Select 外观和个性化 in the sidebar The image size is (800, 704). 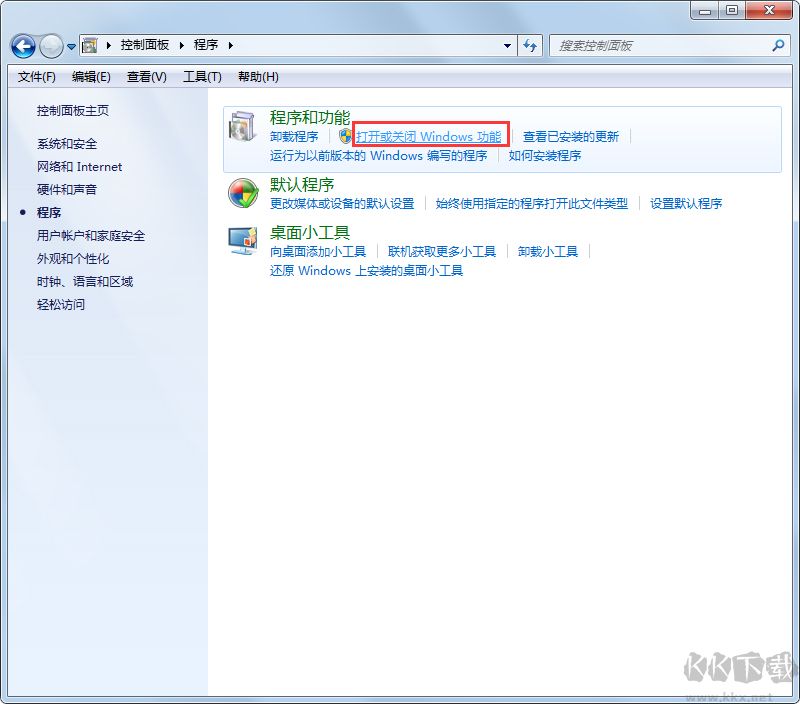click(74, 258)
